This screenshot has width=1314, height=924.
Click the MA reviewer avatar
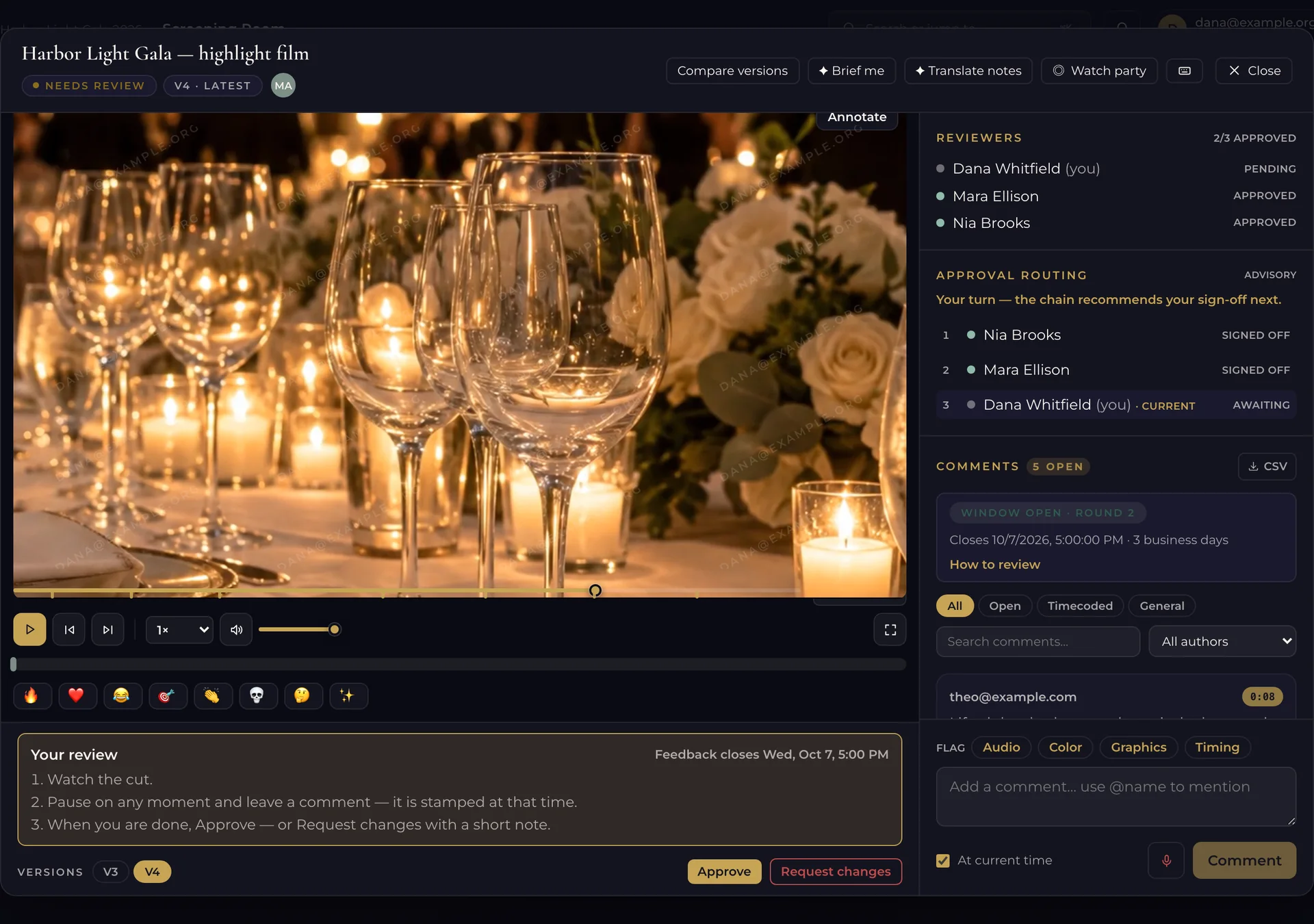(x=283, y=86)
